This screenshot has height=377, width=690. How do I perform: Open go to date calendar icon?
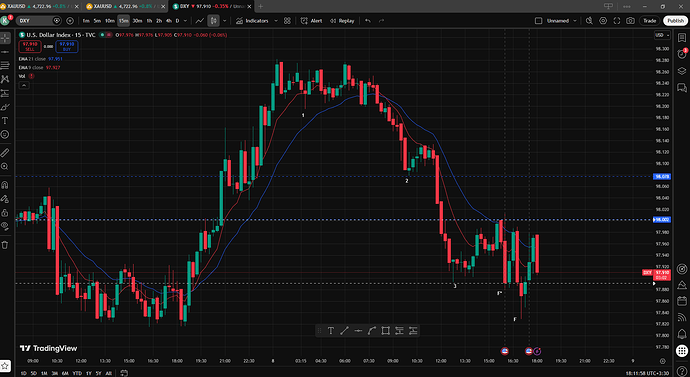[x=124, y=373]
